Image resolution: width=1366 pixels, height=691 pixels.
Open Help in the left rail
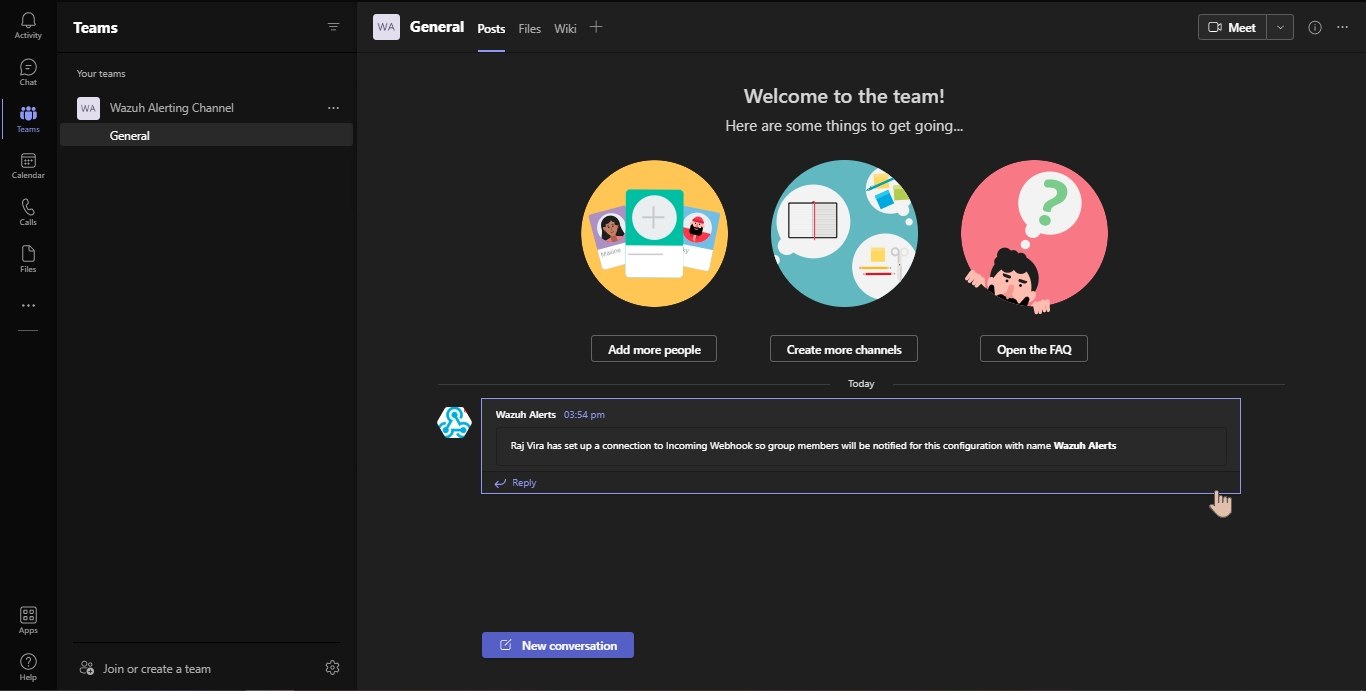[x=28, y=667]
